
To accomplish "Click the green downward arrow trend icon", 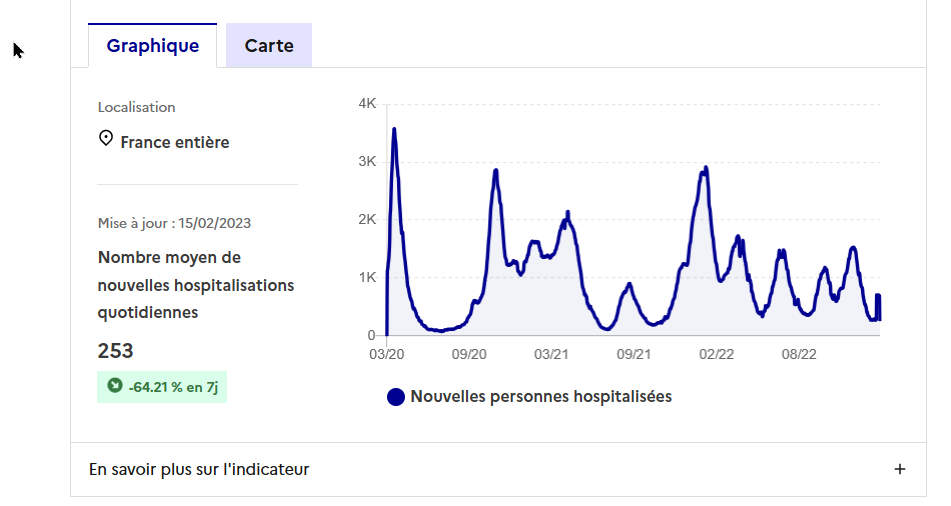I will pyautogui.click(x=114, y=385).
